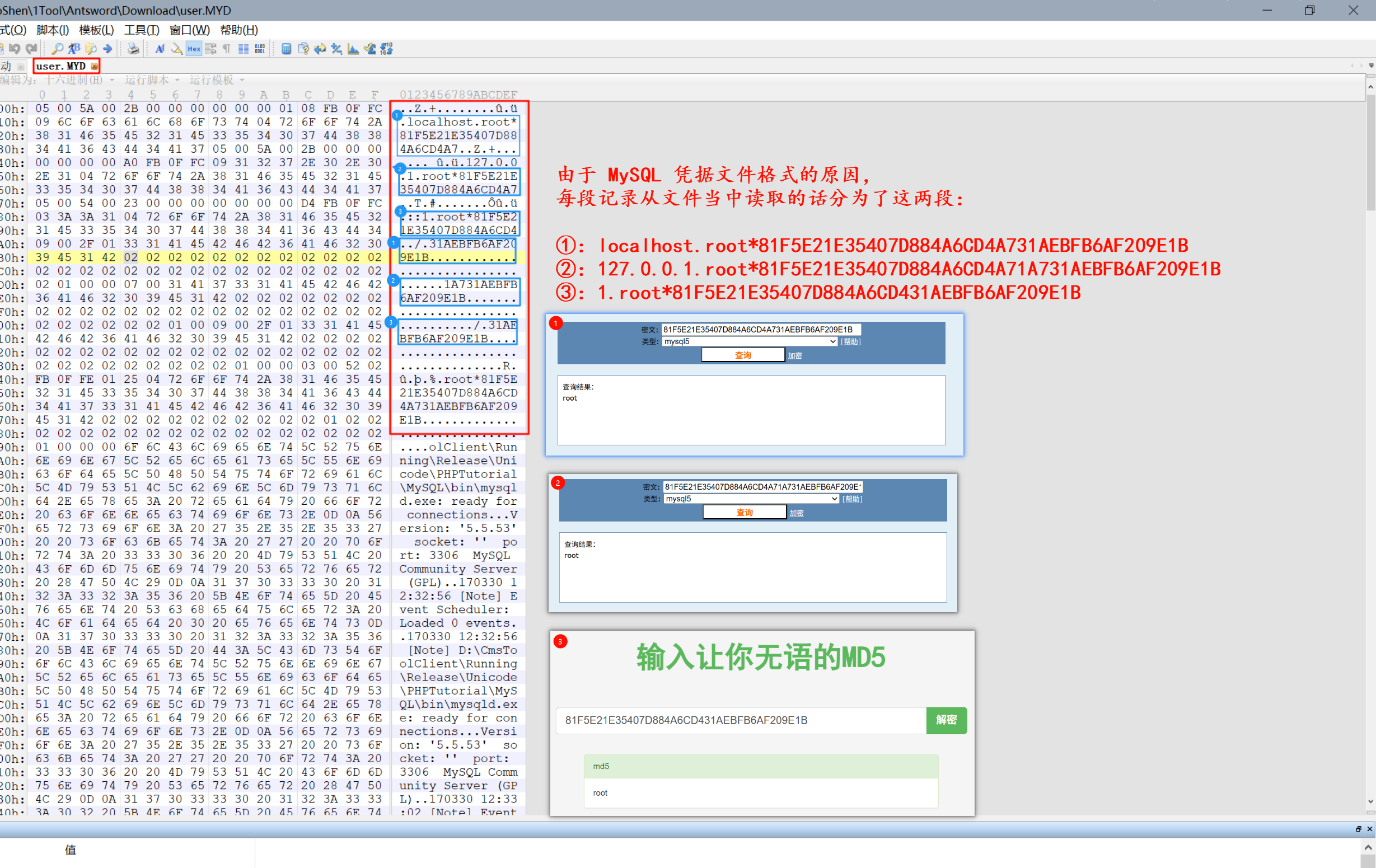Click the Undo toolbar arrow
1376x868 pixels.
coord(15,49)
